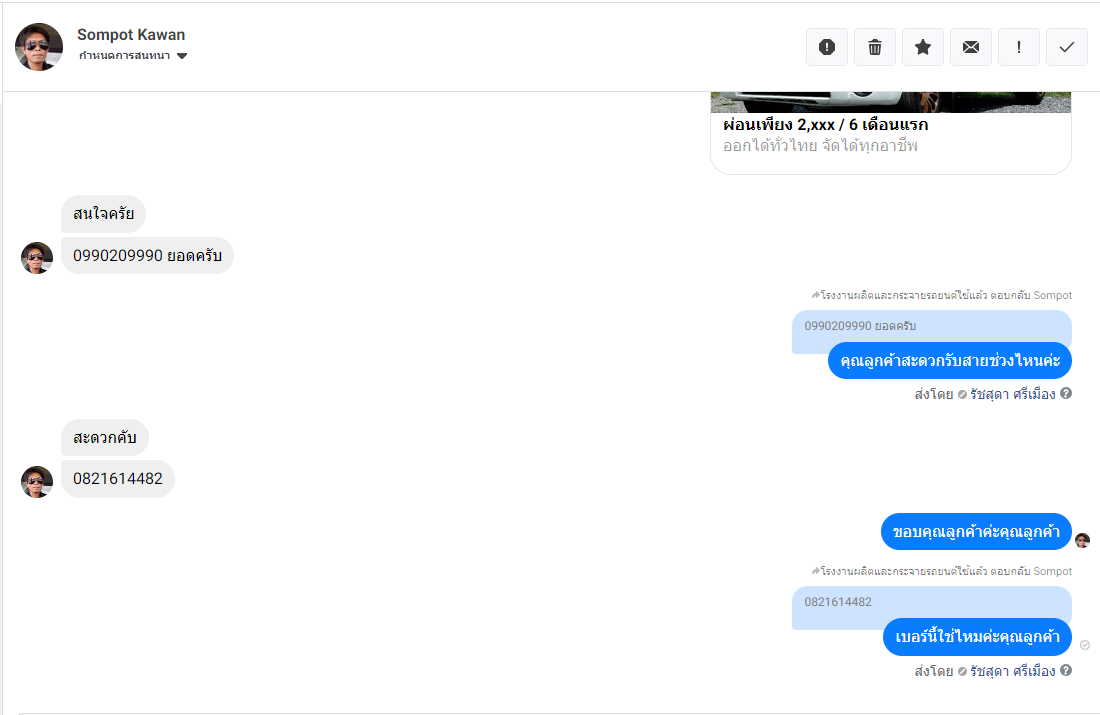Delete conversation using trash icon

click(x=875, y=47)
